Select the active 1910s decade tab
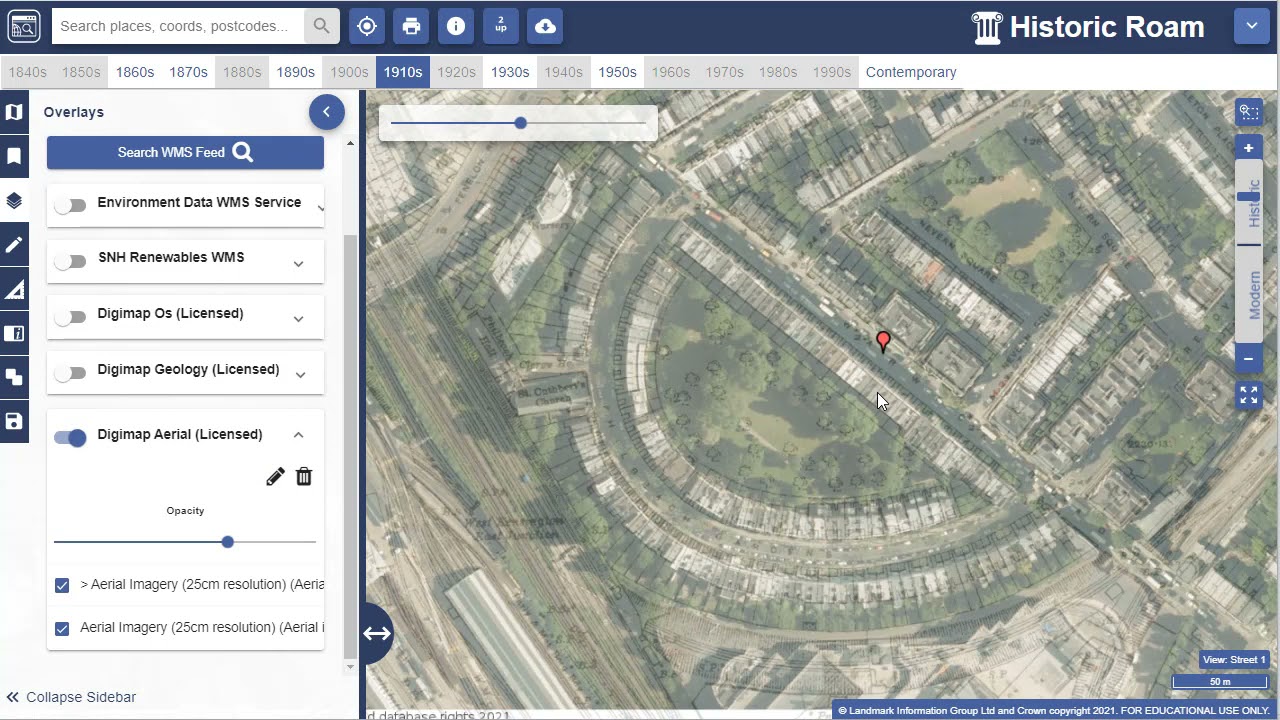Viewport: 1280px width, 720px height. (x=403, y=72)
